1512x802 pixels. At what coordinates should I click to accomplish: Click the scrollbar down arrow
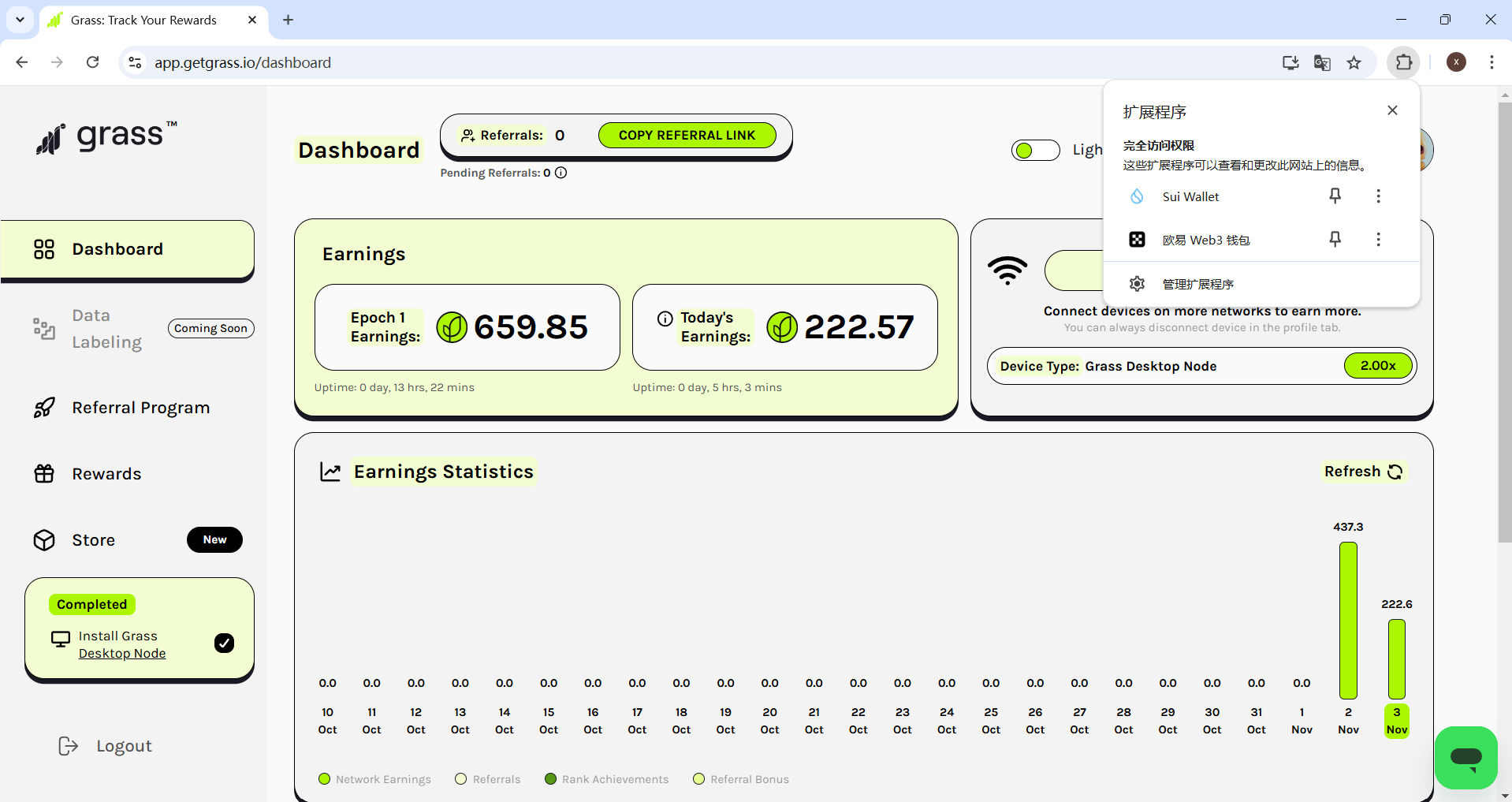[1505, 795]
